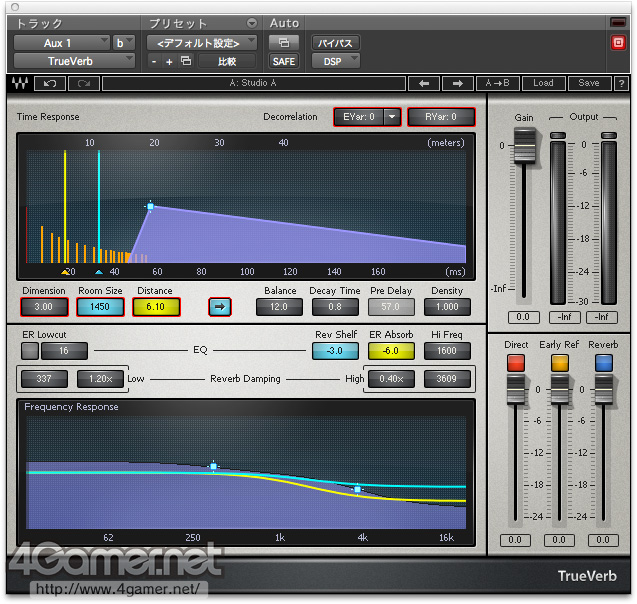Click the low damping ratio 1.20x field
The width and height of the screenshot is (637, 604).
click(x=100, y=379)
